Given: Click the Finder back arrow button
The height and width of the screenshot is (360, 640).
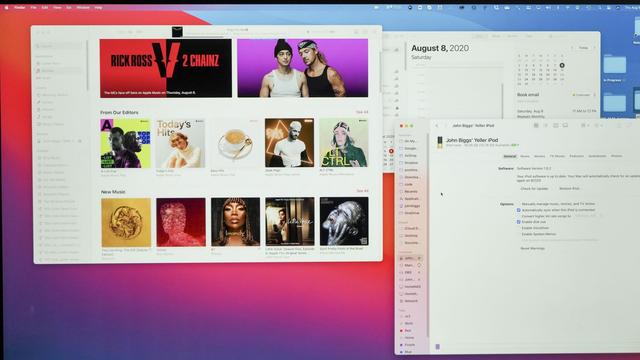Looking at the screenshot, I should click(x=437, y=126).
